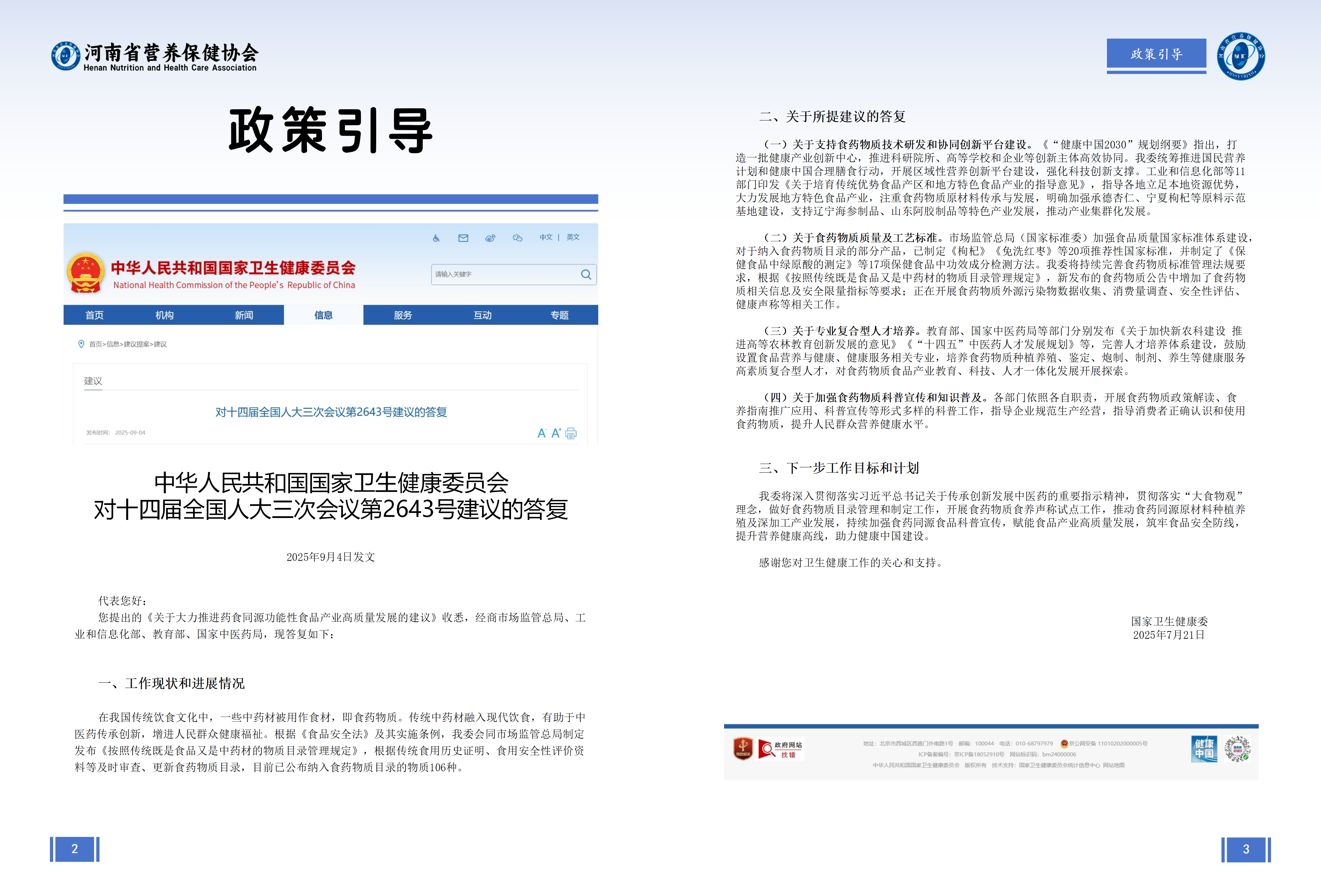Increase font size with the A⁺ control
Image resolution: width=1321 pixels, height=896 pixels.
[556, 433]
